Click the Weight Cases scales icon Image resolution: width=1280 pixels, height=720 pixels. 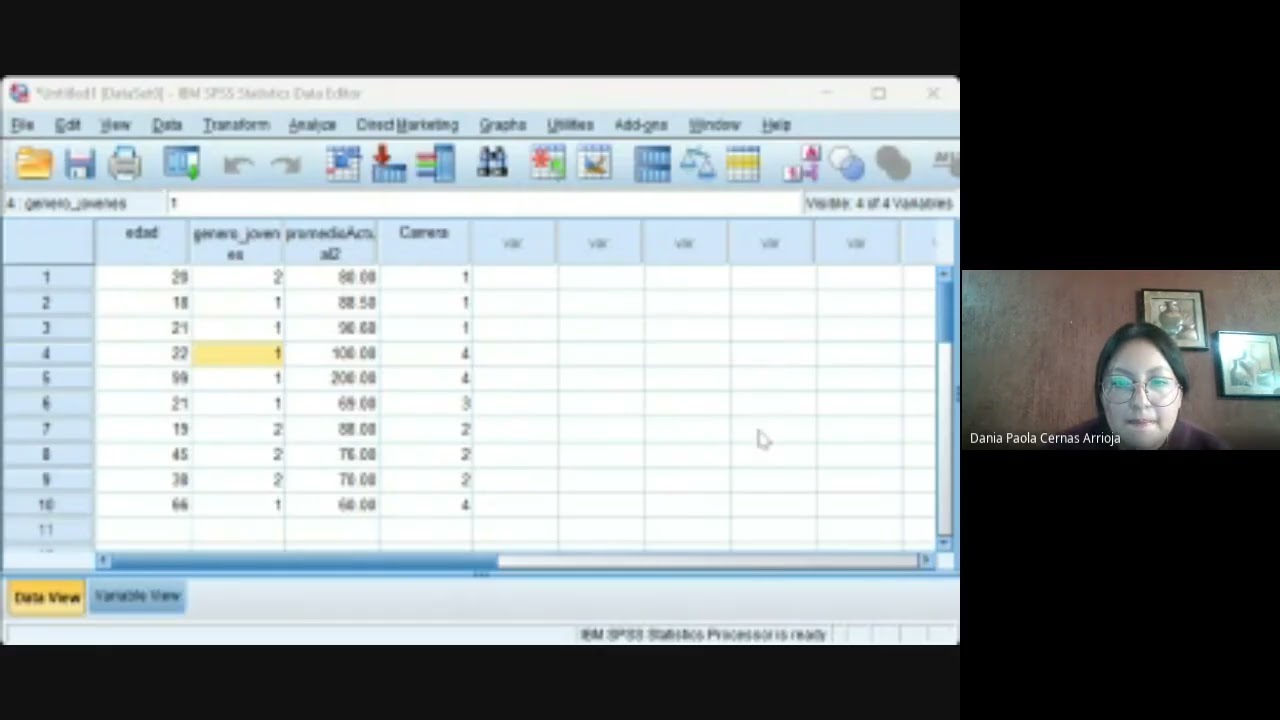point(697,164)
